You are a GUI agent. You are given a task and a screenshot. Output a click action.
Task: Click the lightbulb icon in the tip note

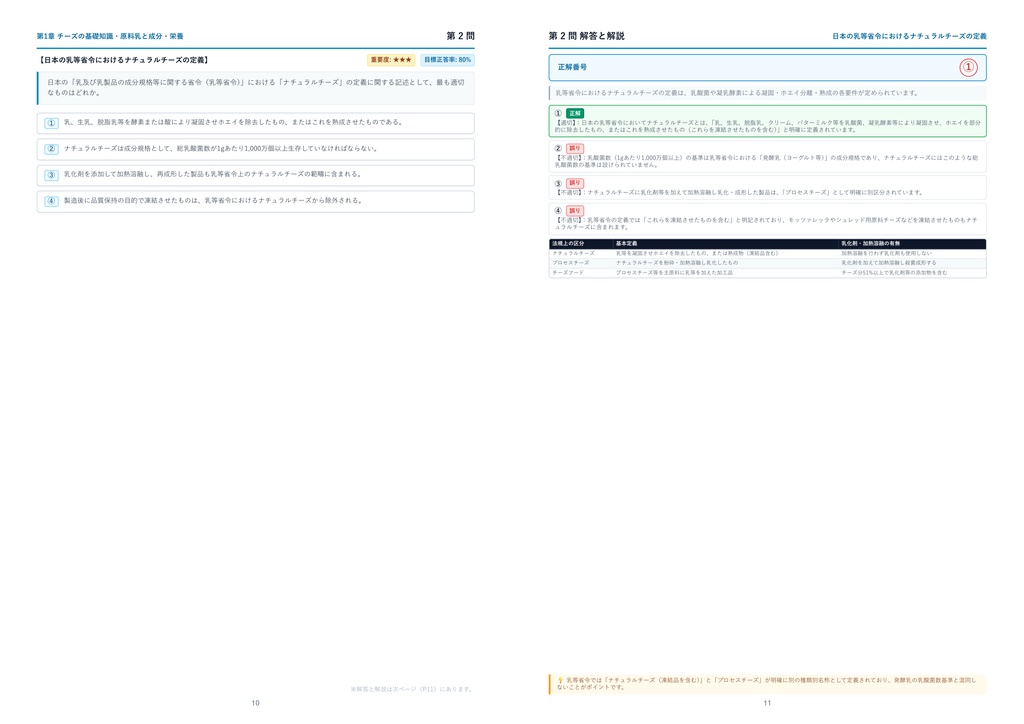(560, 680)
